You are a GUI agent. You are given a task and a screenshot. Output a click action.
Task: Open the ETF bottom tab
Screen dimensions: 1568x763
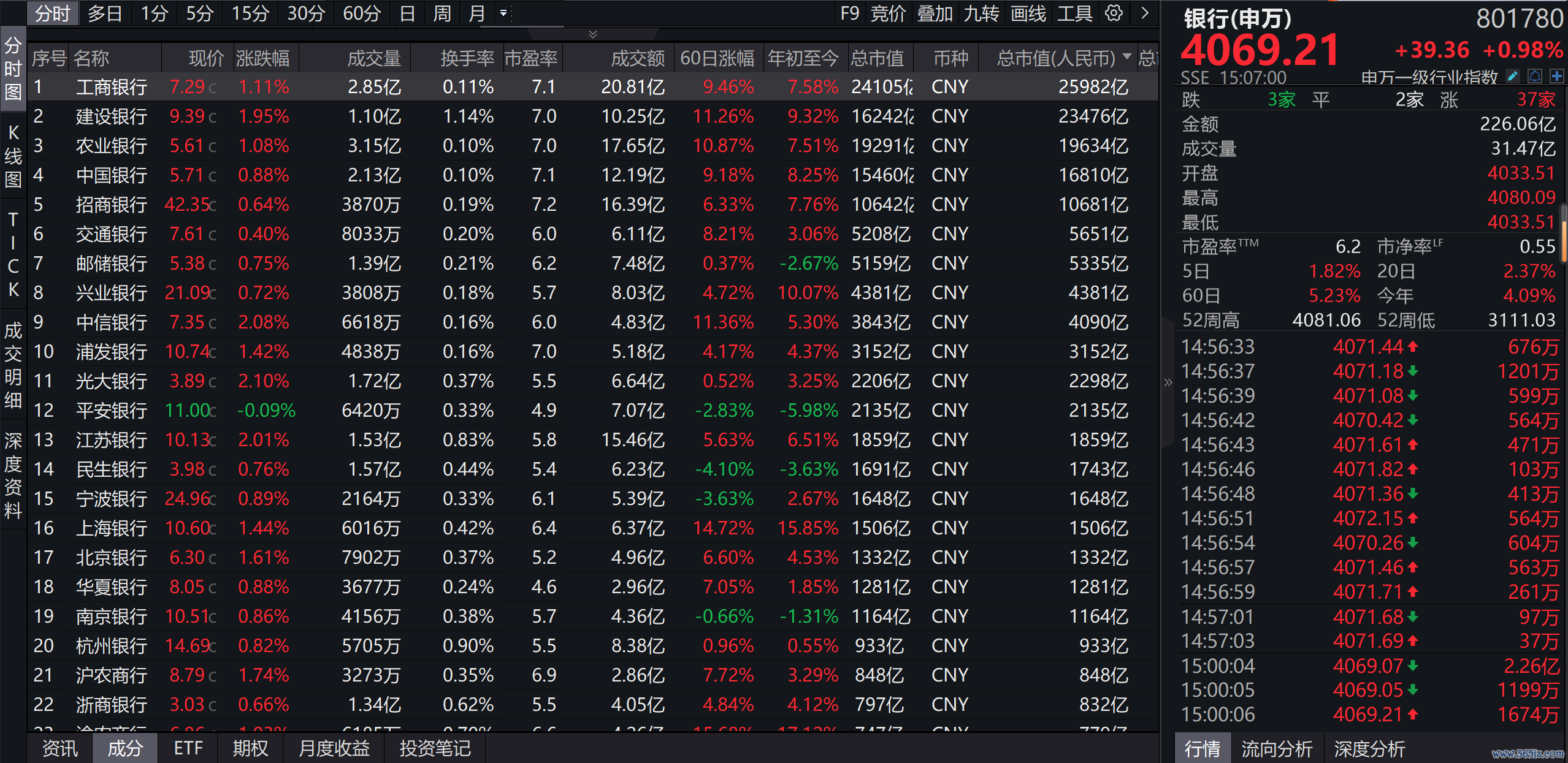coord(188,748)
